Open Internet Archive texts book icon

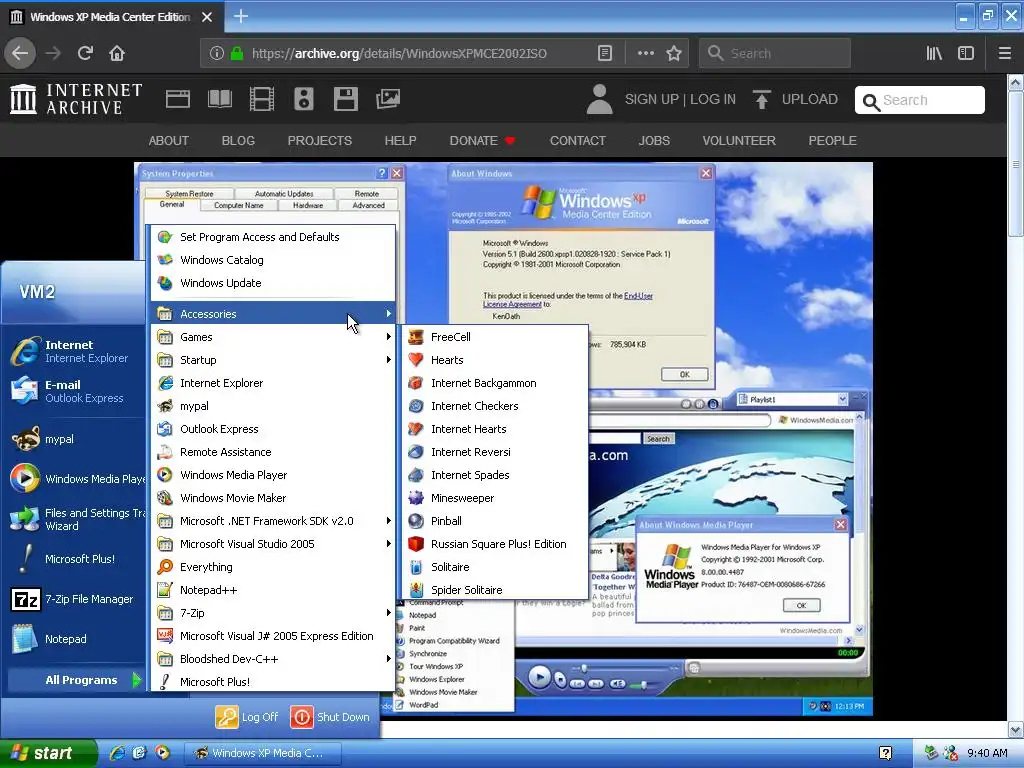[x=219, y=99]
